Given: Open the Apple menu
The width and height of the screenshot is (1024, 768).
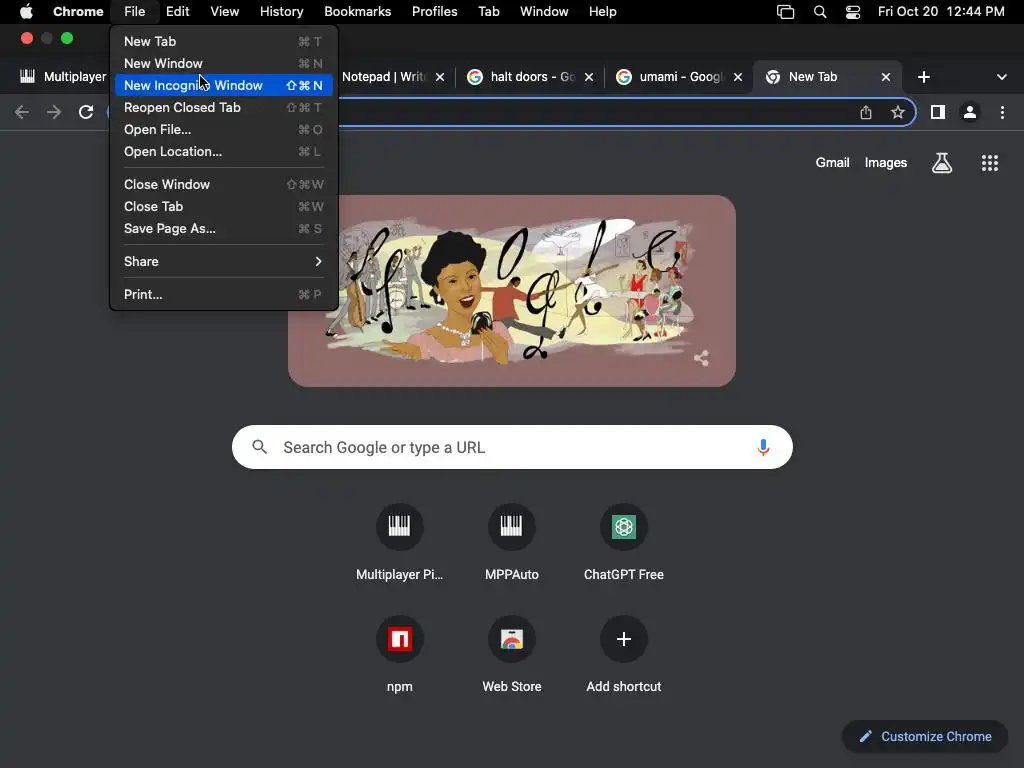Looking at the screenshot, I should pyautogui.click(x=26, y=12).
